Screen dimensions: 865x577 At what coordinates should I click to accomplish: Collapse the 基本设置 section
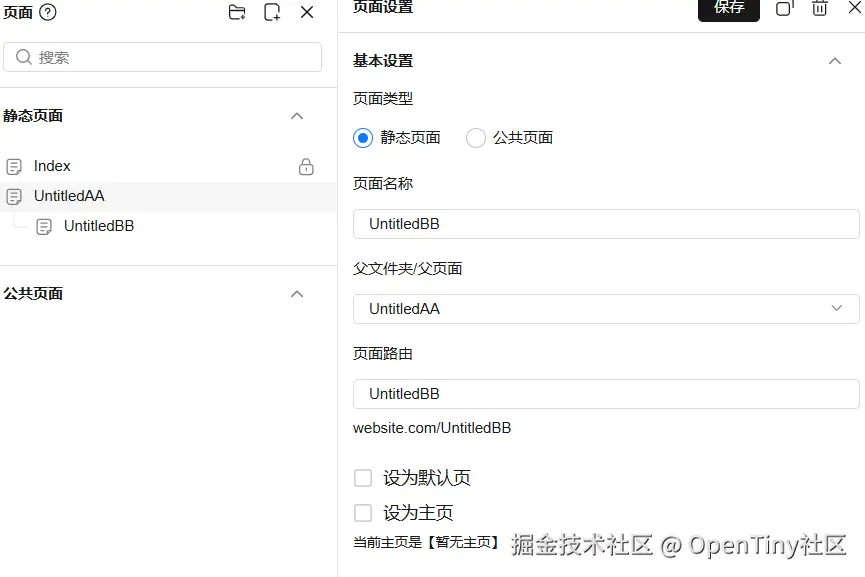pos(835,61)
